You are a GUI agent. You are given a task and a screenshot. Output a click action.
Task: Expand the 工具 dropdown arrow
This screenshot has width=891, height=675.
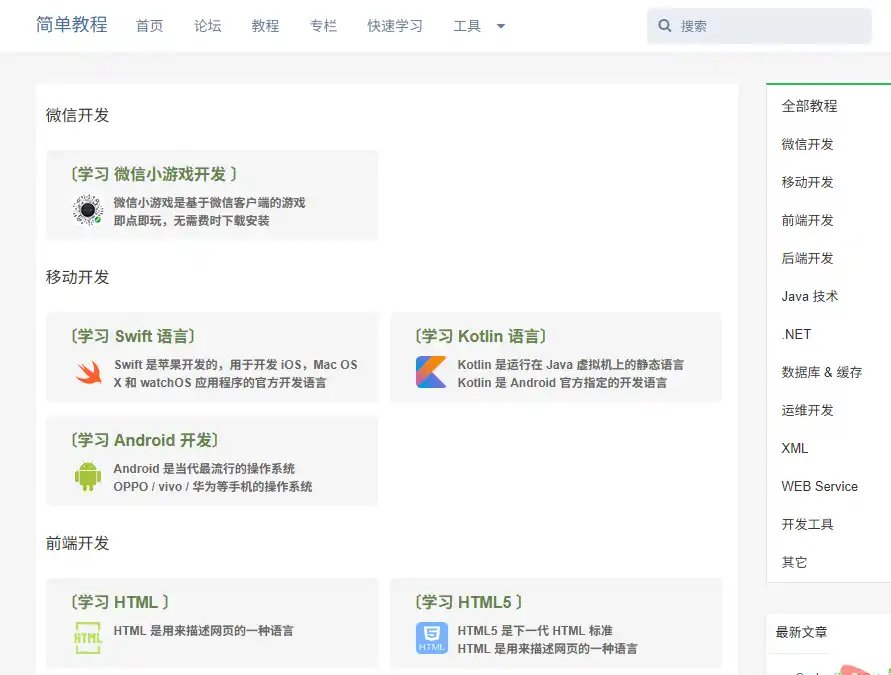point(501,26)
